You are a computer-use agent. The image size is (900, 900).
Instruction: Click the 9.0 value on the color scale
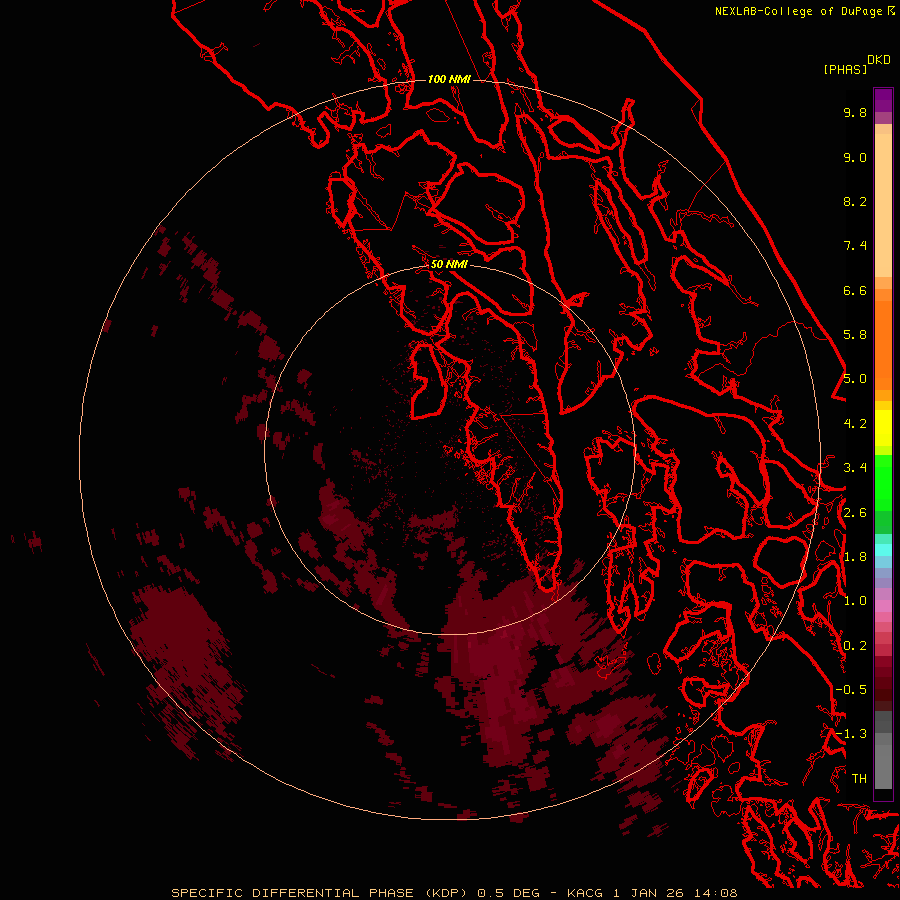tap(855, 157)
